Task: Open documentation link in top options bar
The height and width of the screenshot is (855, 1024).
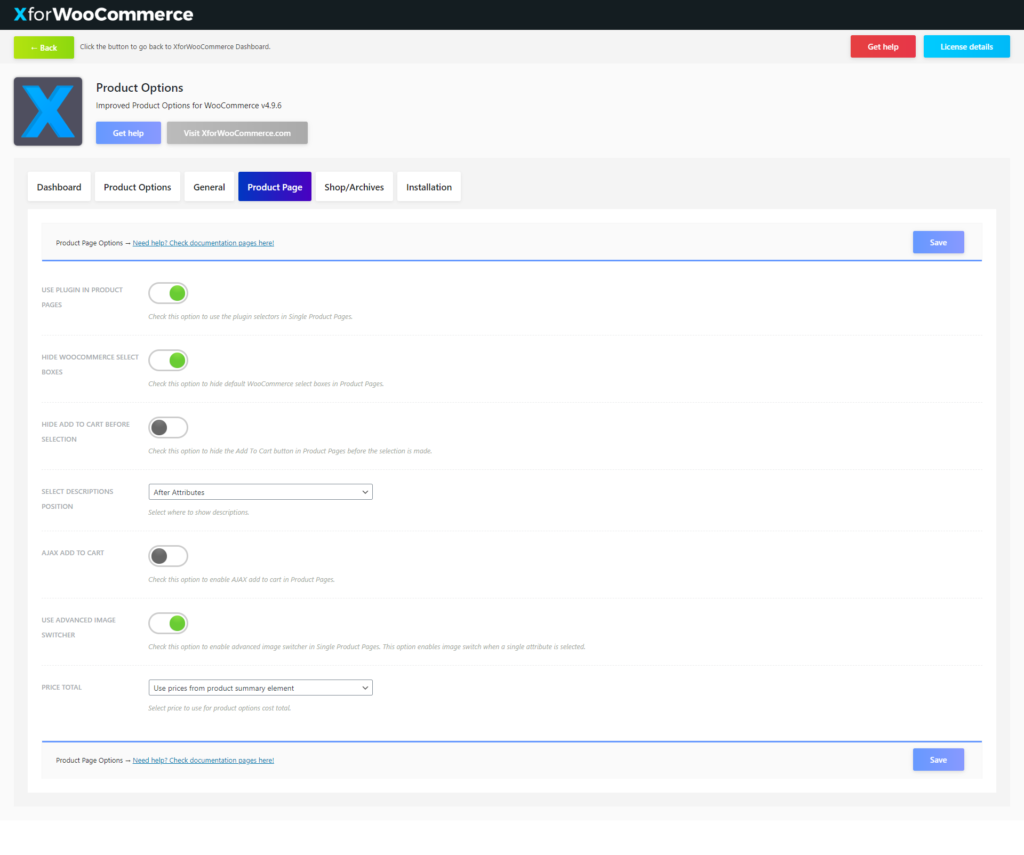Action: tap(203, 243)
